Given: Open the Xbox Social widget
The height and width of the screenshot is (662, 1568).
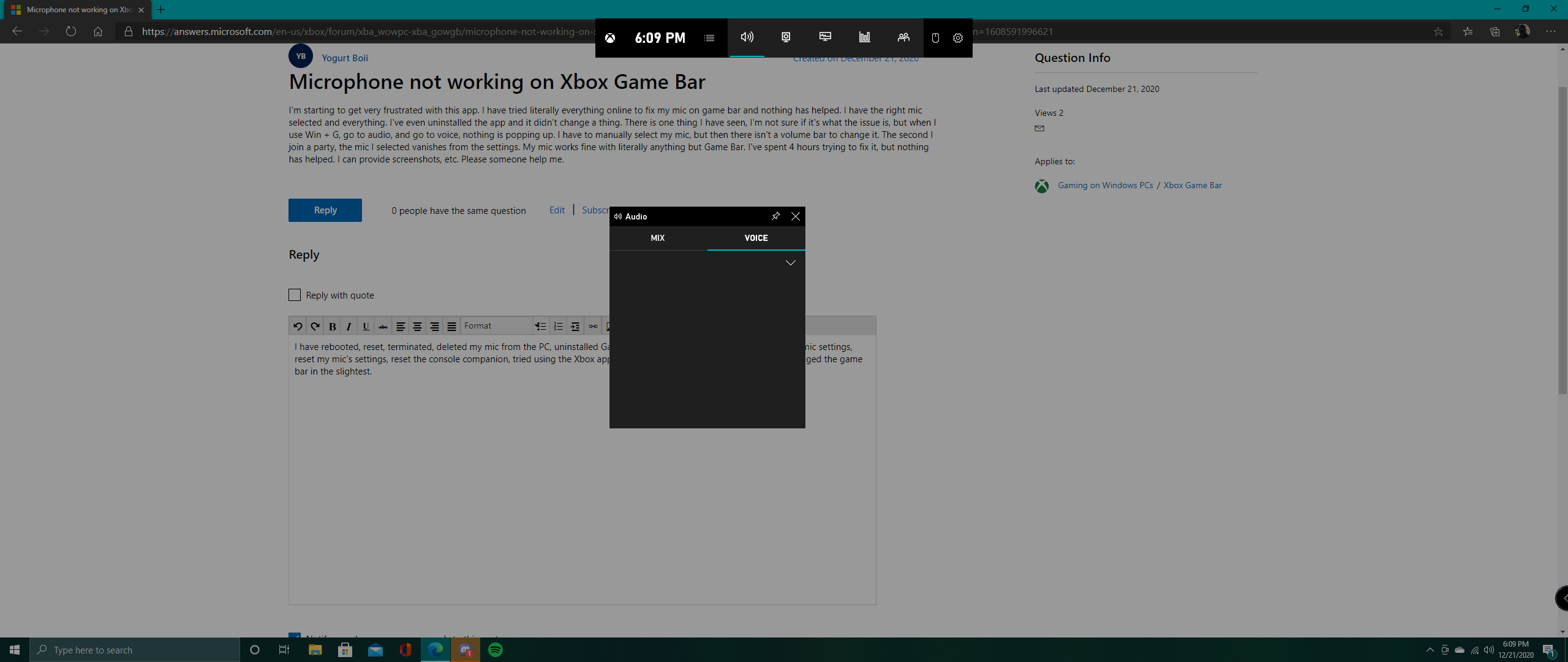Looking at the screenshot, I should click(903, 37).
